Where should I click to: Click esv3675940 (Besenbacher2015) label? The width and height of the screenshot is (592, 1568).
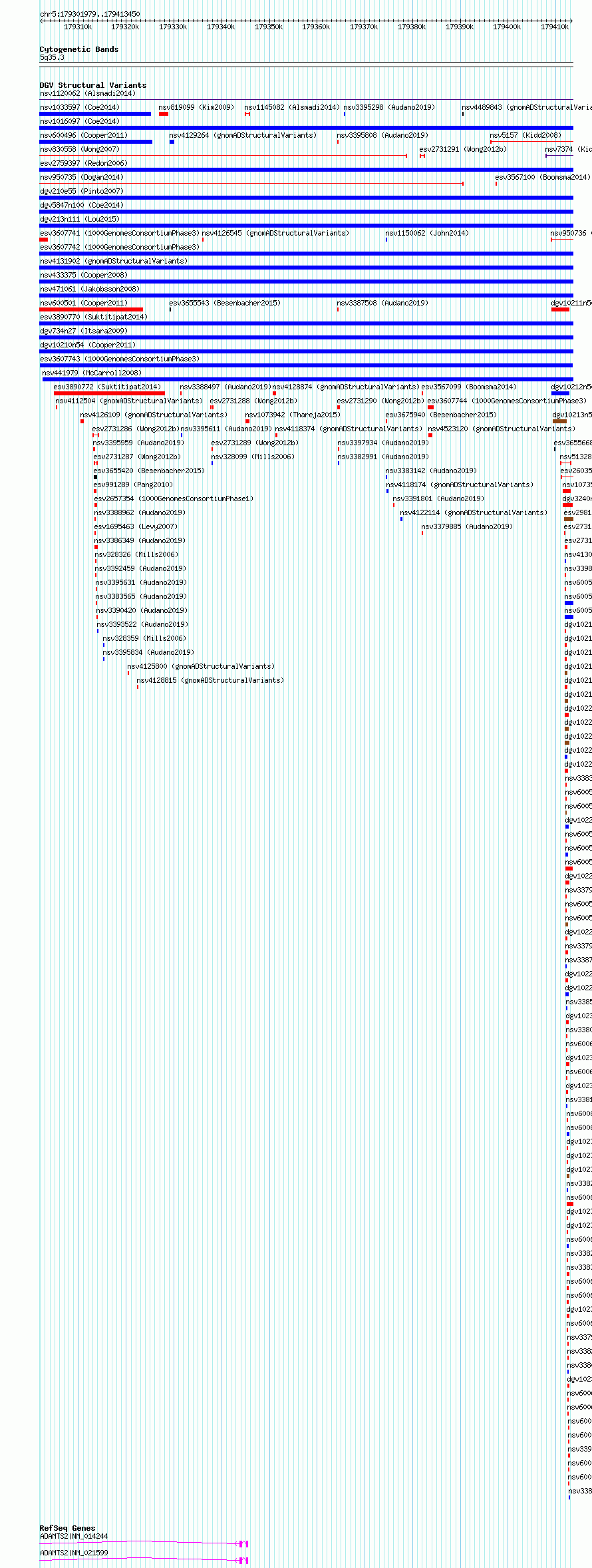441,415
